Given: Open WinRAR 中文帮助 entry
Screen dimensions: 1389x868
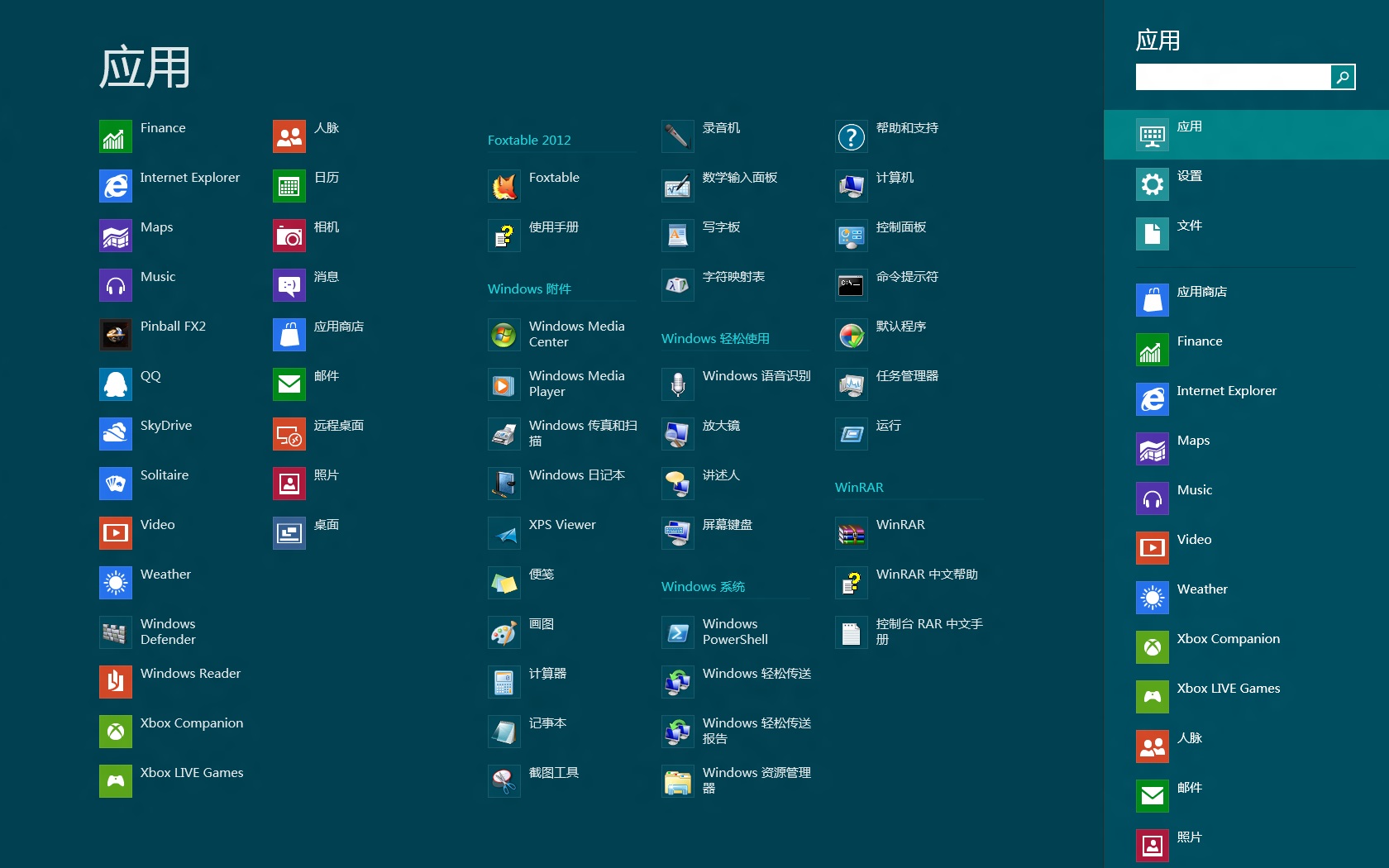Looking at the screenshot, I should (x=907, y=583).
